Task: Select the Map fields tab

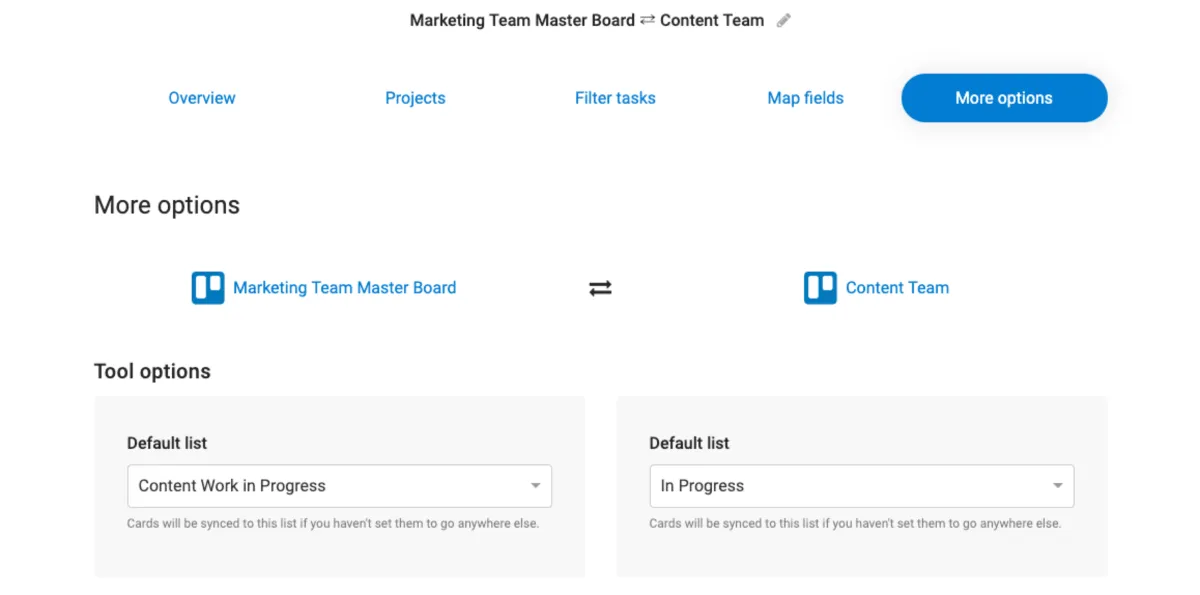Action: coord(805,98)
